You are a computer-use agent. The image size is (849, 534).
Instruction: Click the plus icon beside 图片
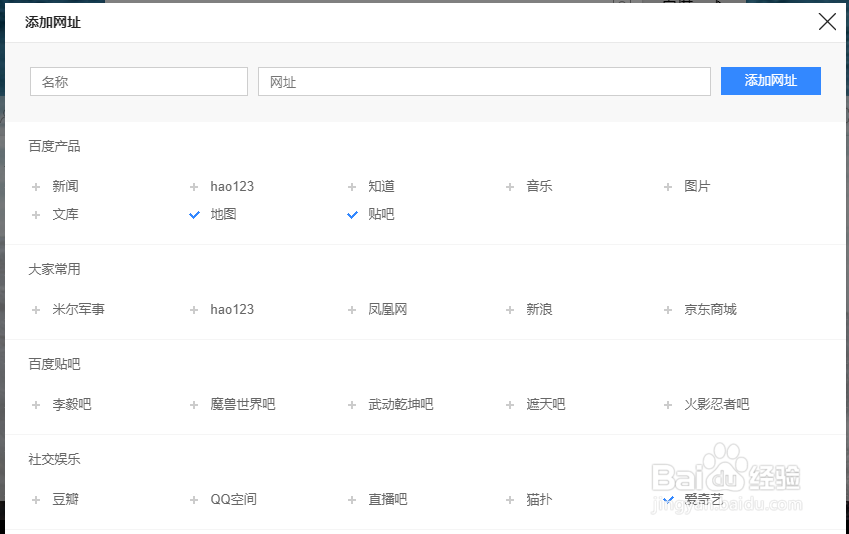(668, 187)
